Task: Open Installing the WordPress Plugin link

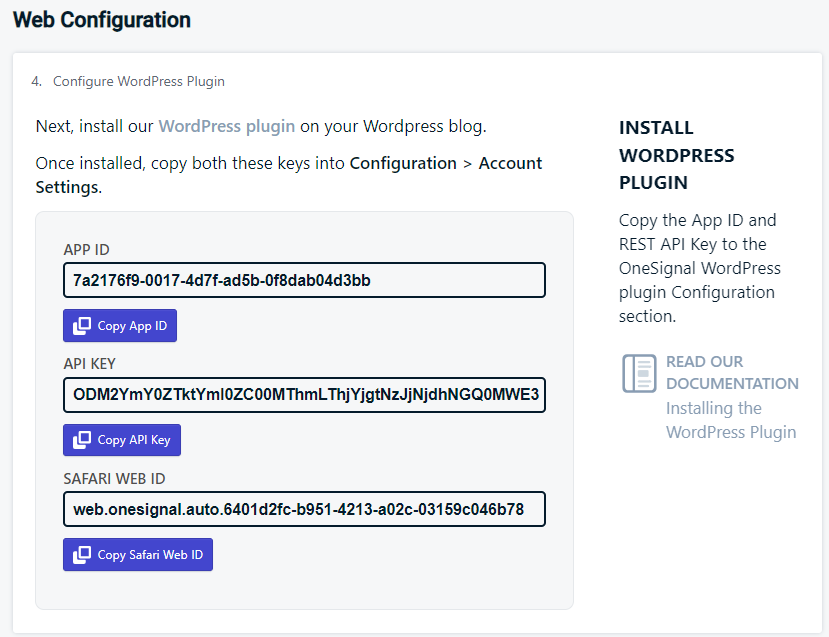Action: [x=731, y=420]
